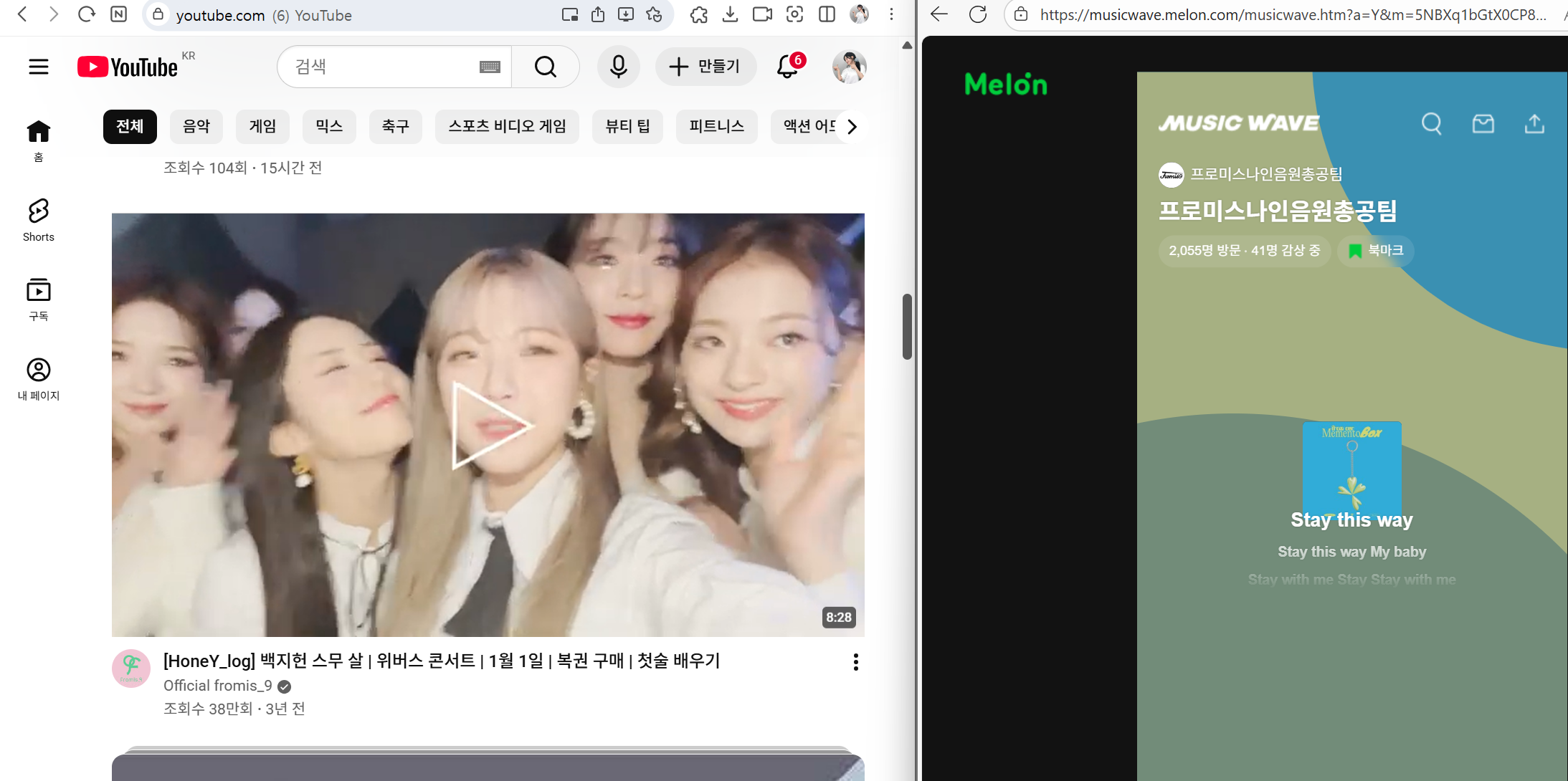1568x781 pixels.
Task: Open Music Wave message inbox icon
Action: [1483, 123]
